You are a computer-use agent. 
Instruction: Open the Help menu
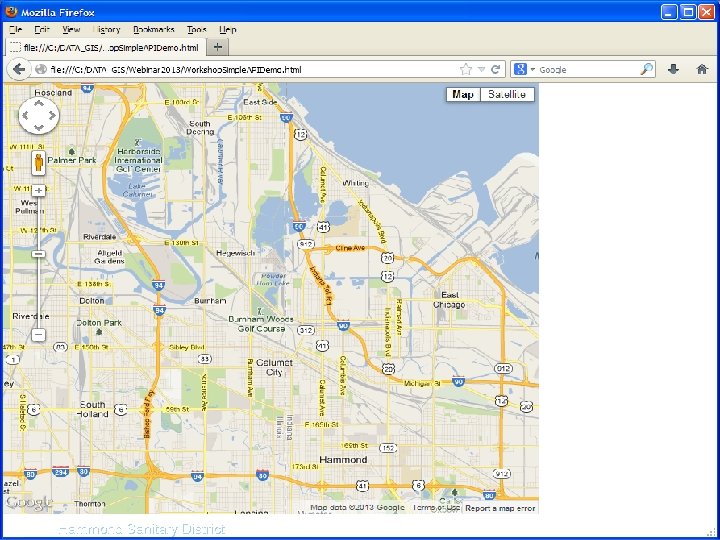(228, 29)
